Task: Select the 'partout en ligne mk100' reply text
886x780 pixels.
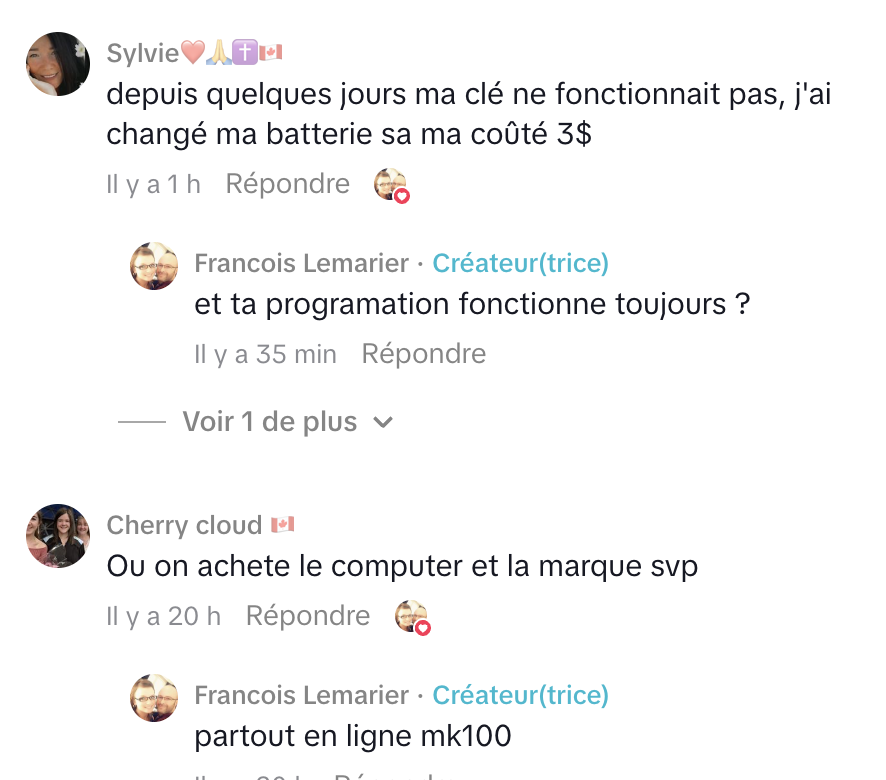Action: click(353, 737)
